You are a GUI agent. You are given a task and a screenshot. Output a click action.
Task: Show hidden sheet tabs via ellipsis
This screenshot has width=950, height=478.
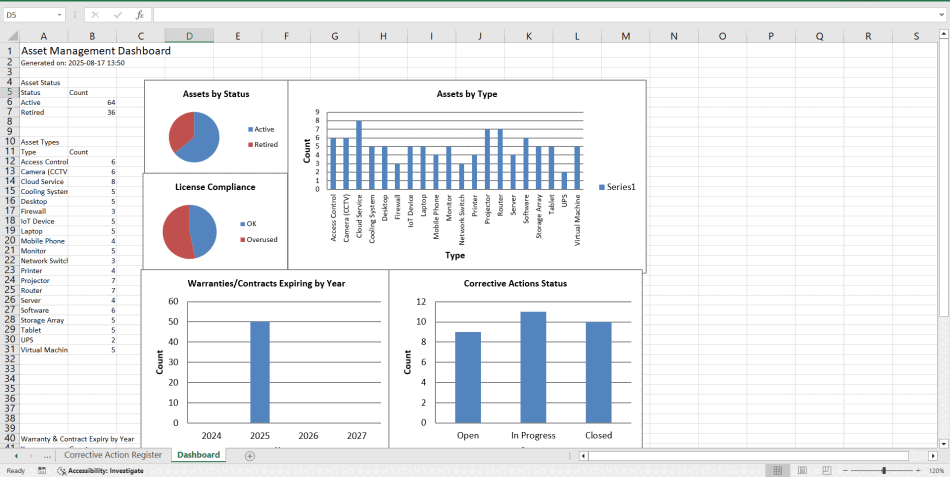48,456
